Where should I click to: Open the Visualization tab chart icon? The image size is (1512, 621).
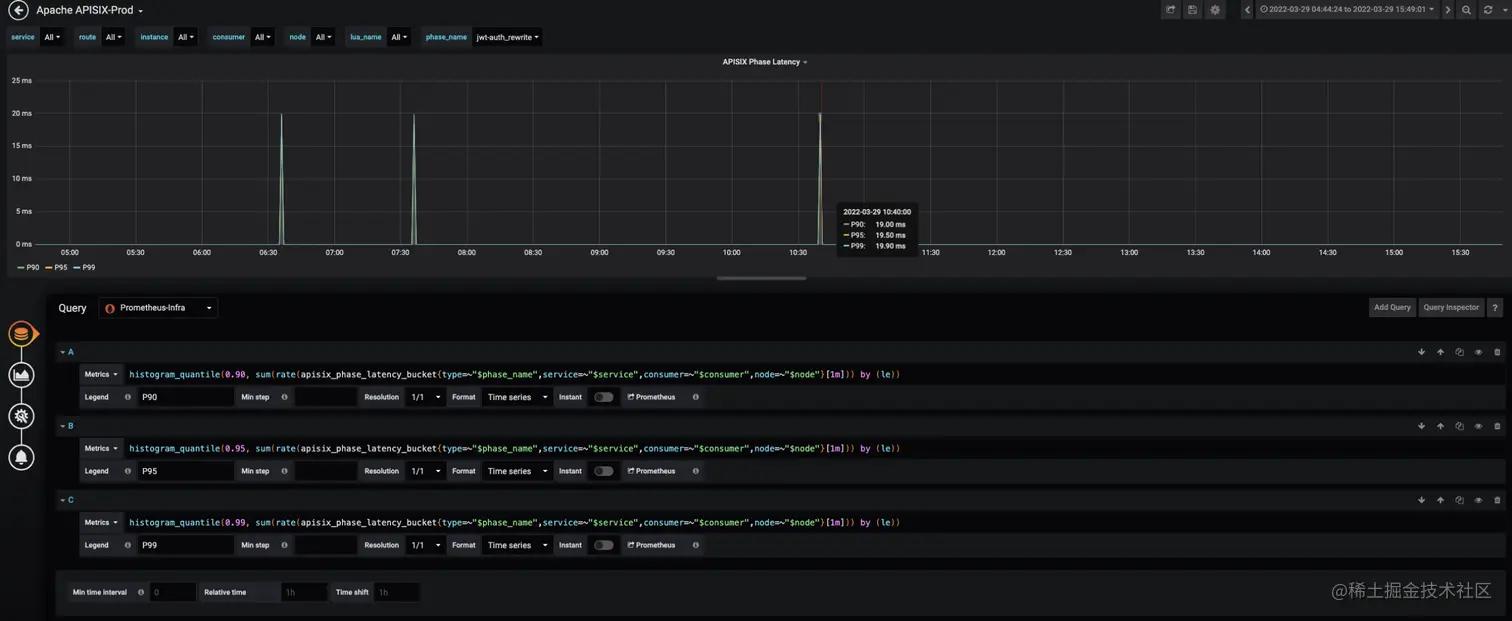[21, 375]
